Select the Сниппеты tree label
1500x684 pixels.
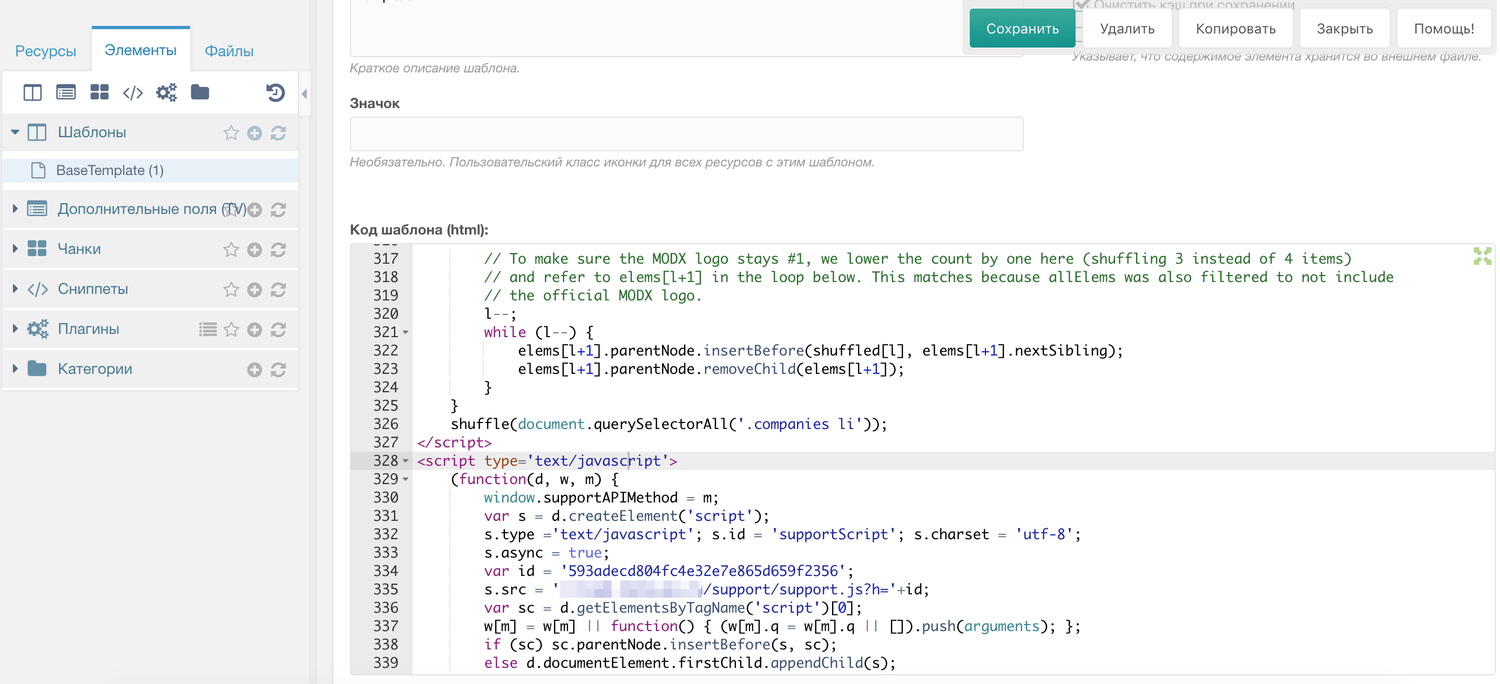93,289
